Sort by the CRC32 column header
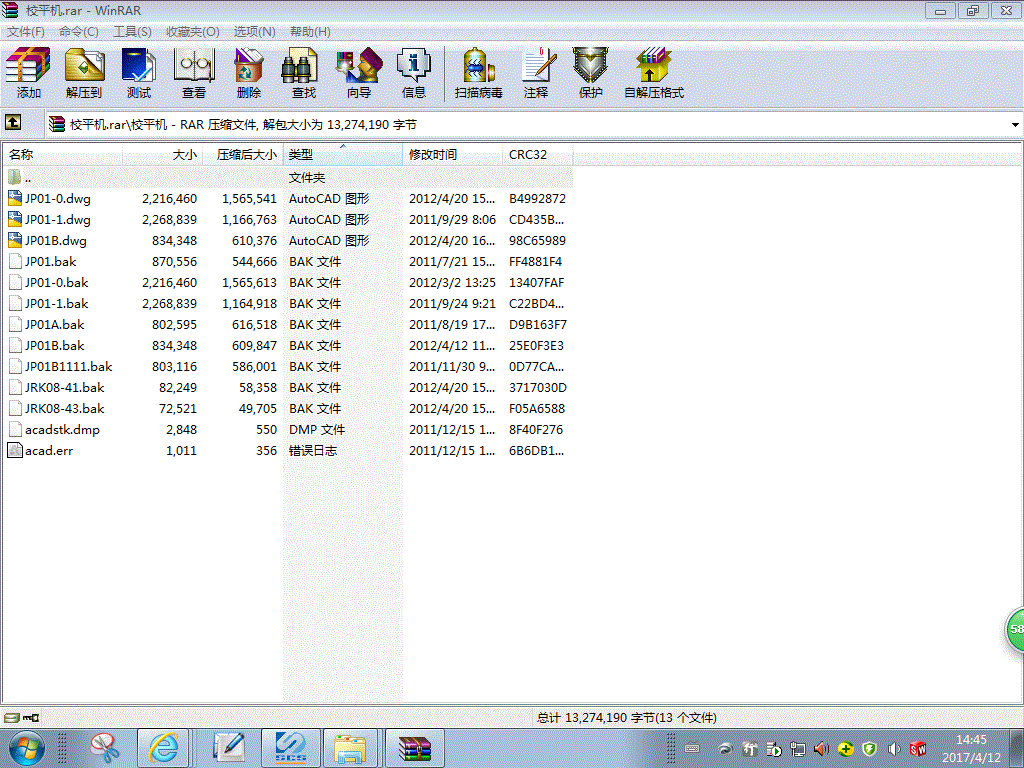 coord(538,155)
